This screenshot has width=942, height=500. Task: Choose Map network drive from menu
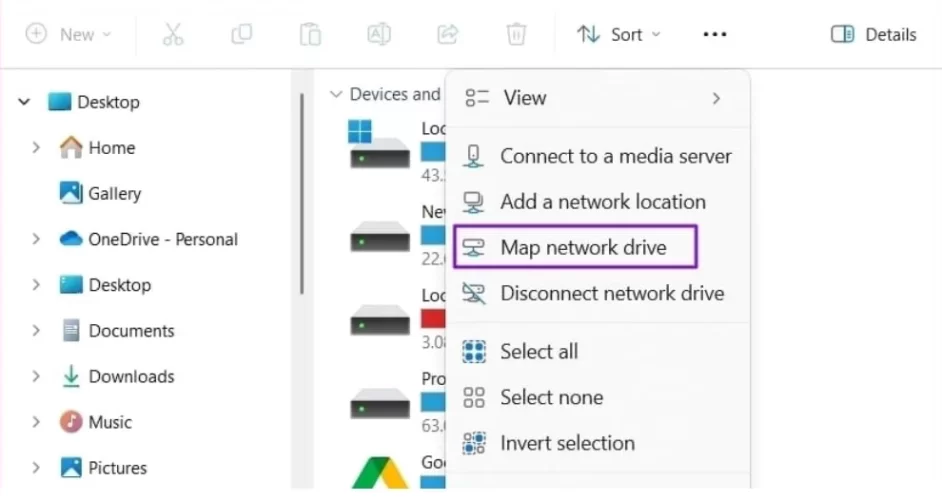(x=583, y=247)
